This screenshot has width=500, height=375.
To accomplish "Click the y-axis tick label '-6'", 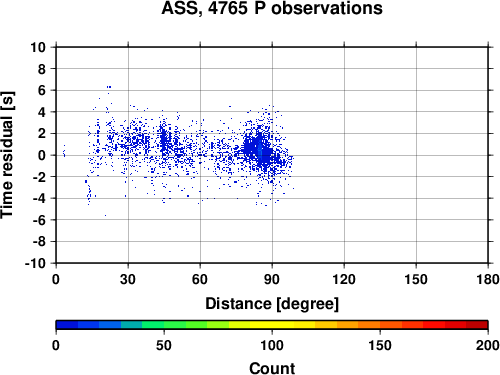I will (x=39, y=220).
